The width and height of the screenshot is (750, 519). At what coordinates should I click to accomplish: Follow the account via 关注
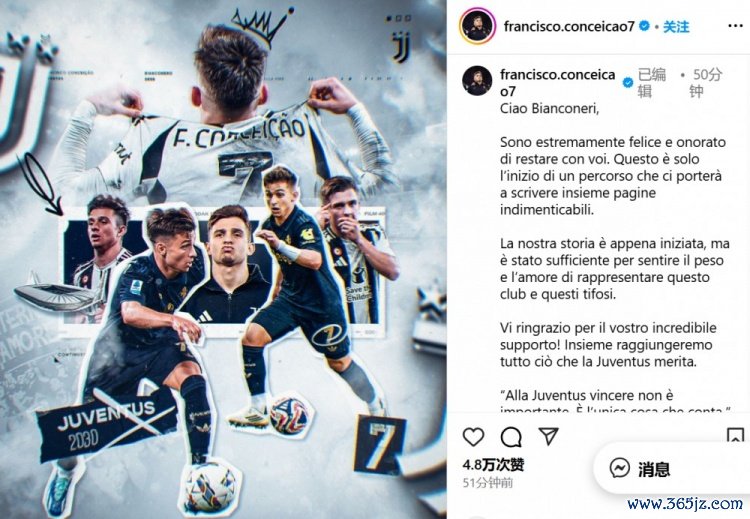pos(676,27)
